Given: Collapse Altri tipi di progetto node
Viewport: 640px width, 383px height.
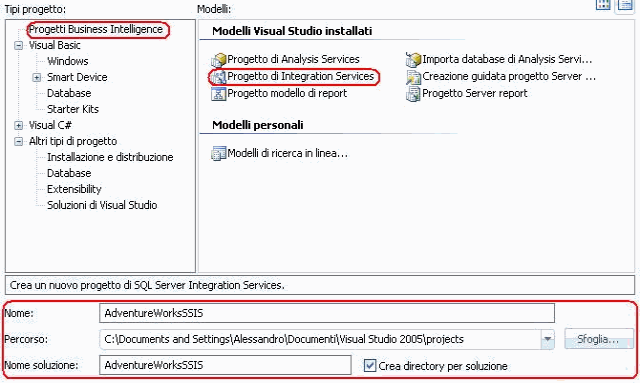Looking at the screenshot, I should 18,141.
